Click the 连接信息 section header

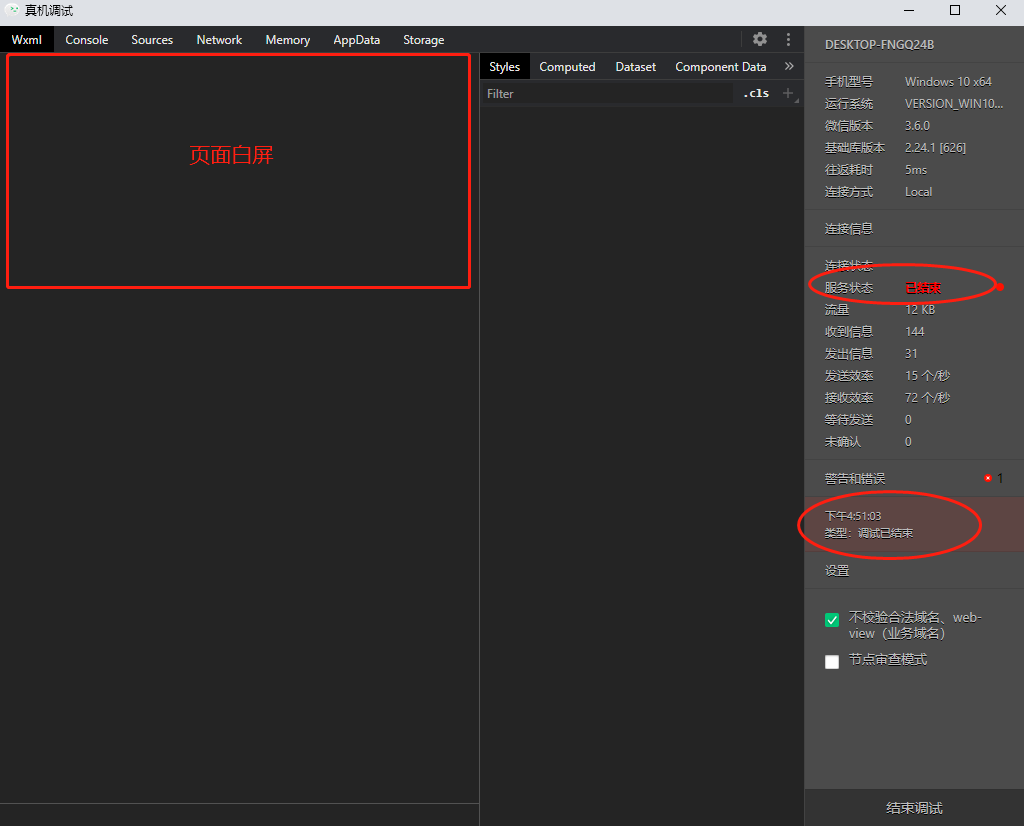tap(914, 229)
